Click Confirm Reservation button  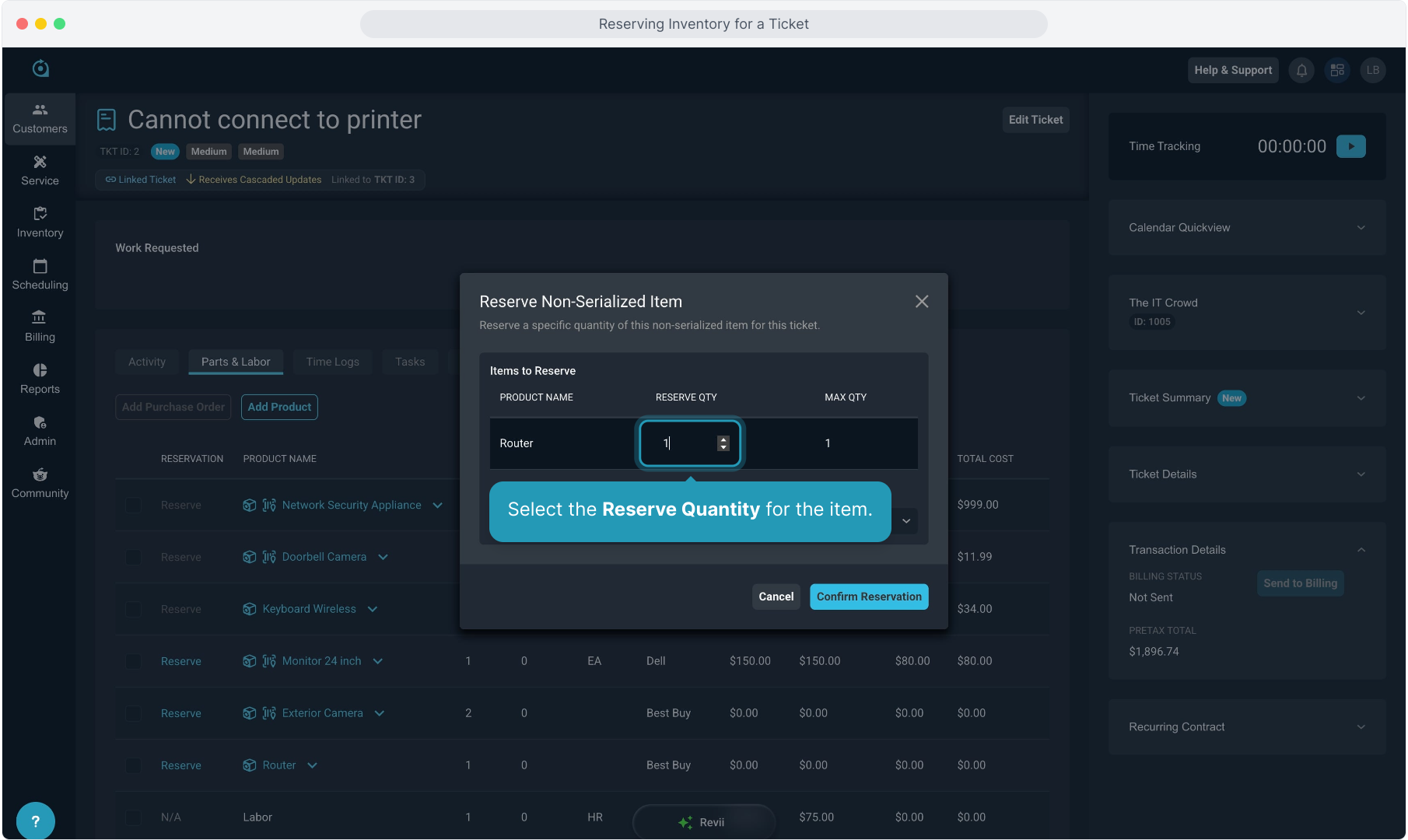click(x=868, y=597)
